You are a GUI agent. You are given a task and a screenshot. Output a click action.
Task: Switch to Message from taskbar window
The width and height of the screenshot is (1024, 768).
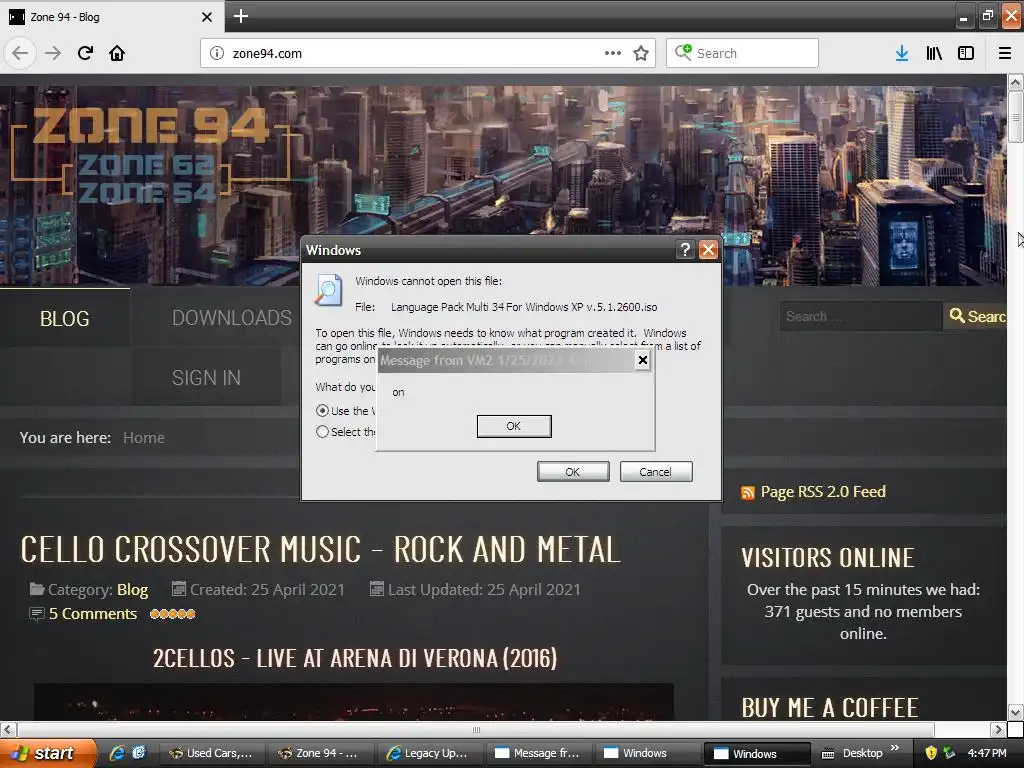point(539,753)
